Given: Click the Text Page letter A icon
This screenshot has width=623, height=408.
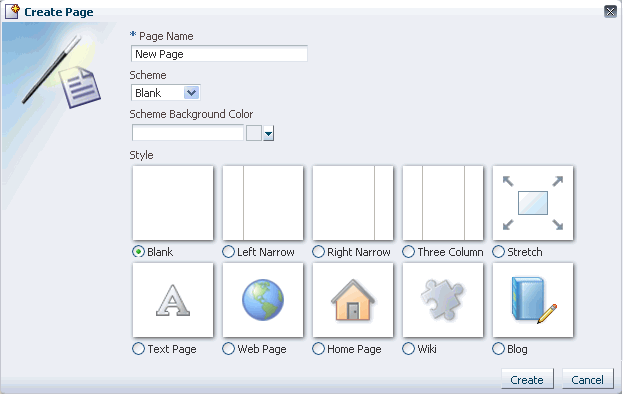Looking at the screenshot, I should [x=172, y=300].
